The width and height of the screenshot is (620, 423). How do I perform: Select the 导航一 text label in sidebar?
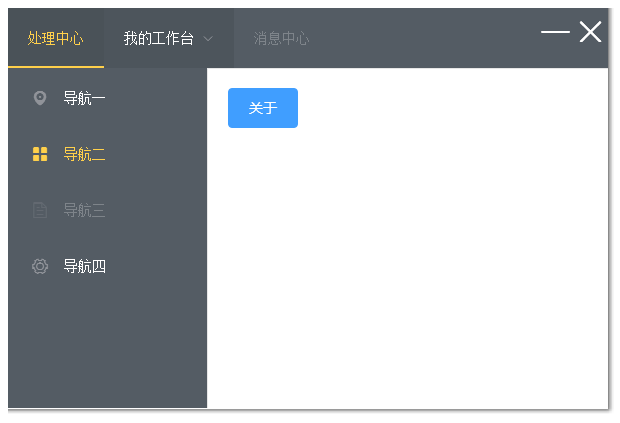[x=84, y=98]
